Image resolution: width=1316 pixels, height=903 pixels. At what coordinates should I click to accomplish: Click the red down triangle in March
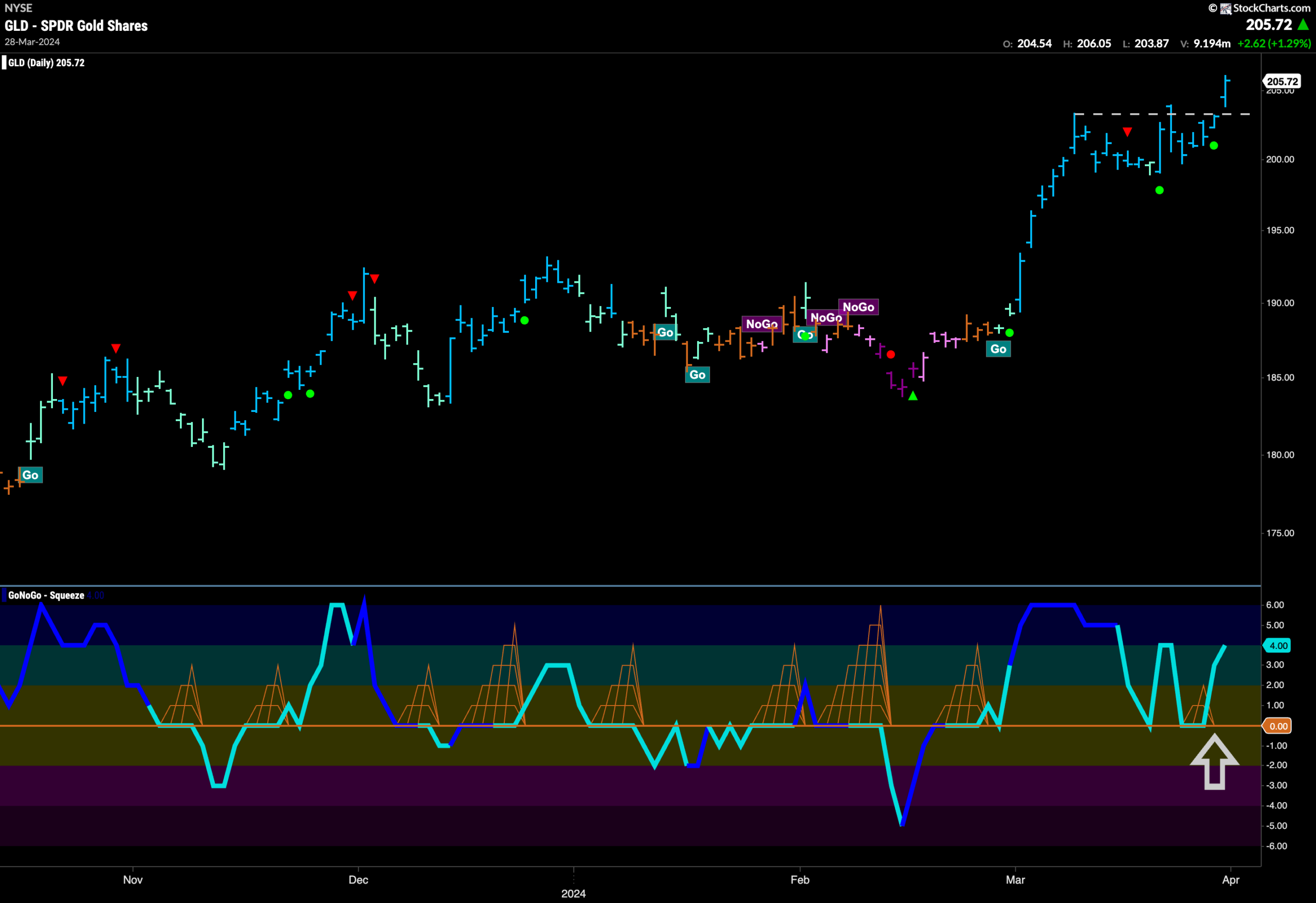(1127, 132)
